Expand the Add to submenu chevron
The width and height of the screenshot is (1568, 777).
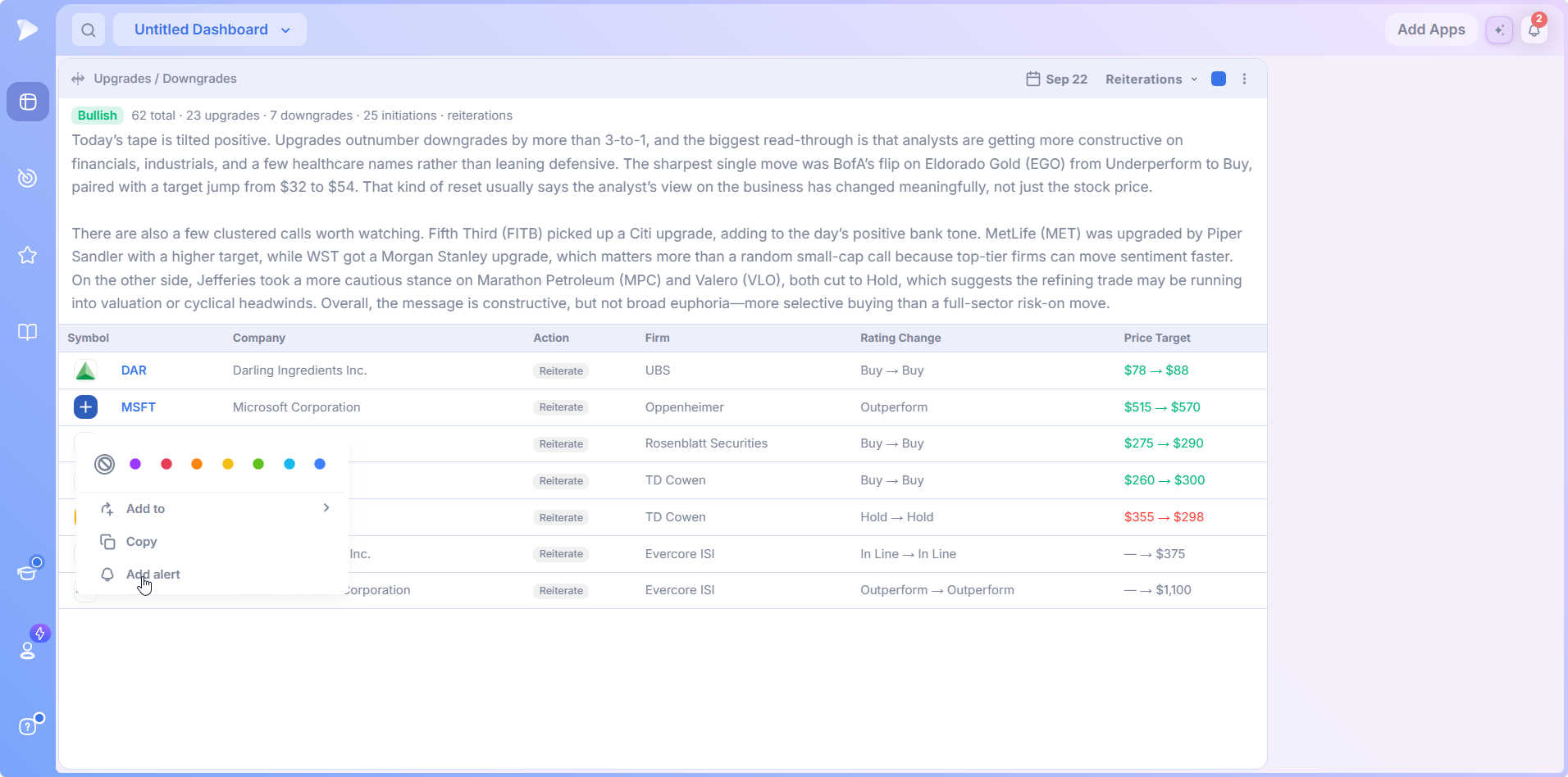pos(326,508)
